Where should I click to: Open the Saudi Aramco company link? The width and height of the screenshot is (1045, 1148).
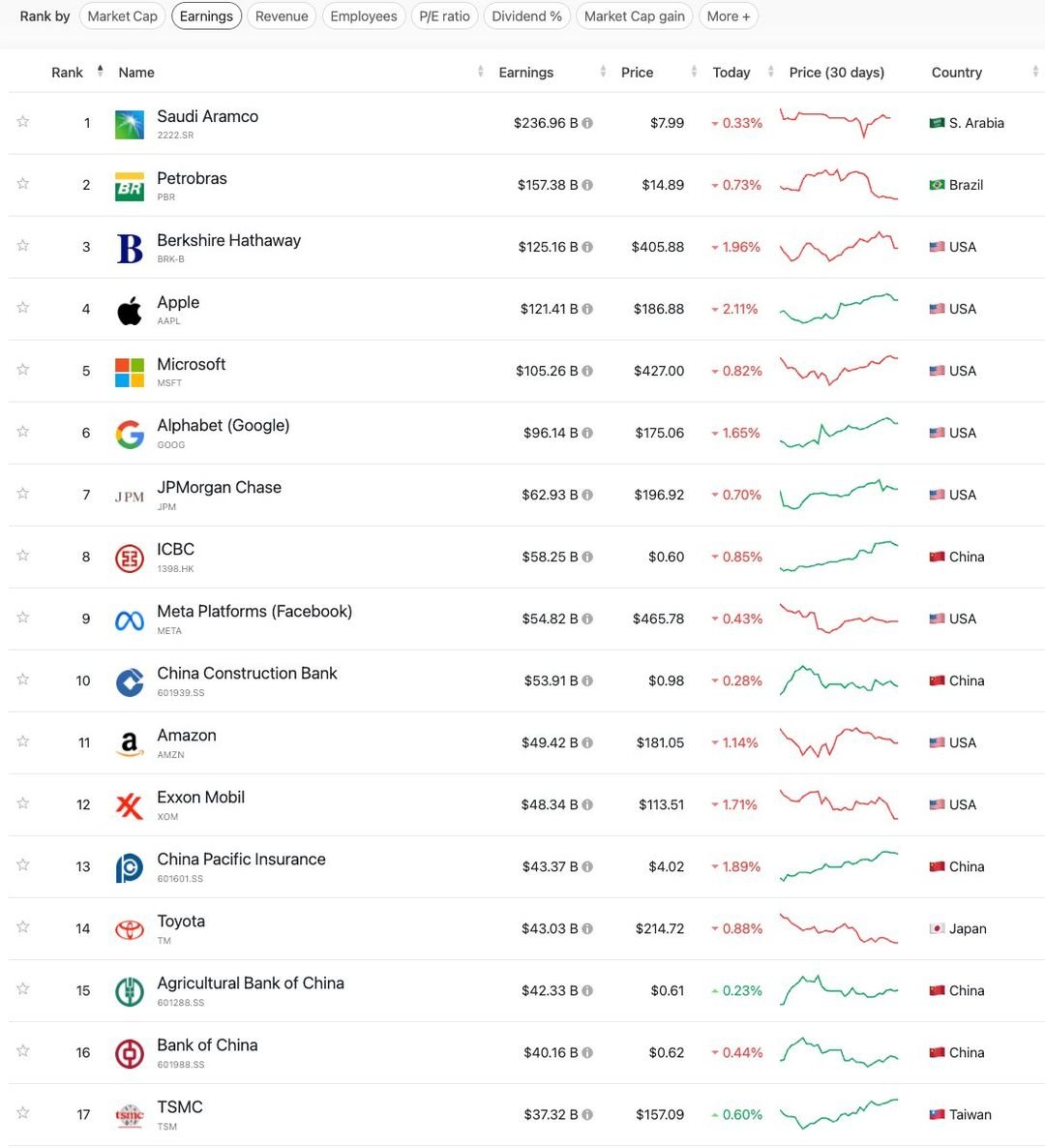click(x=208, y=116)
